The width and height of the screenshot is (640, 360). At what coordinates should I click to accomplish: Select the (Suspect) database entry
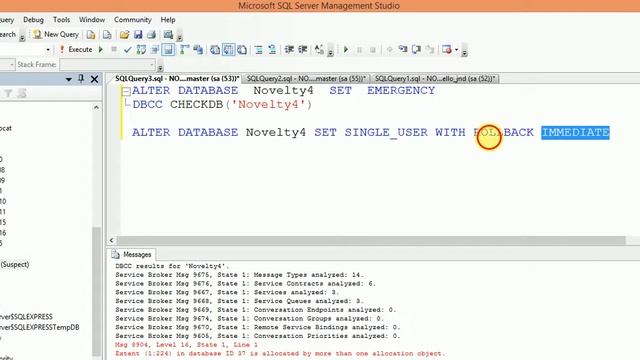tap(15, 264)
